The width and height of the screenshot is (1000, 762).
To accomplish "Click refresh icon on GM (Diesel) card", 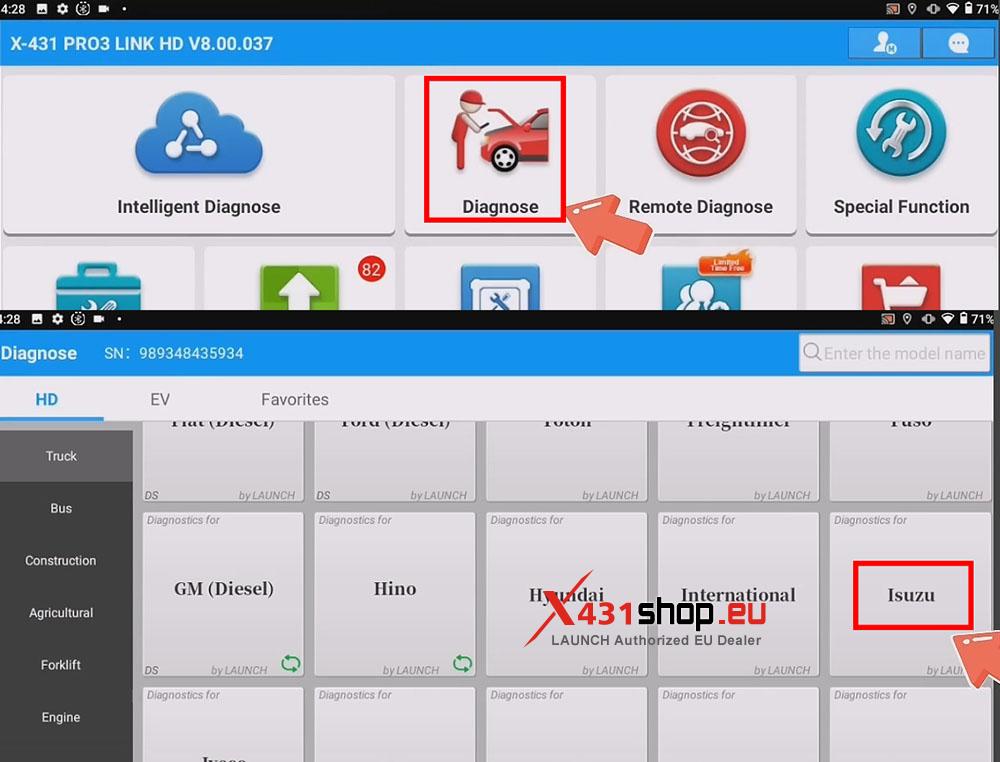I will point(291,664).
